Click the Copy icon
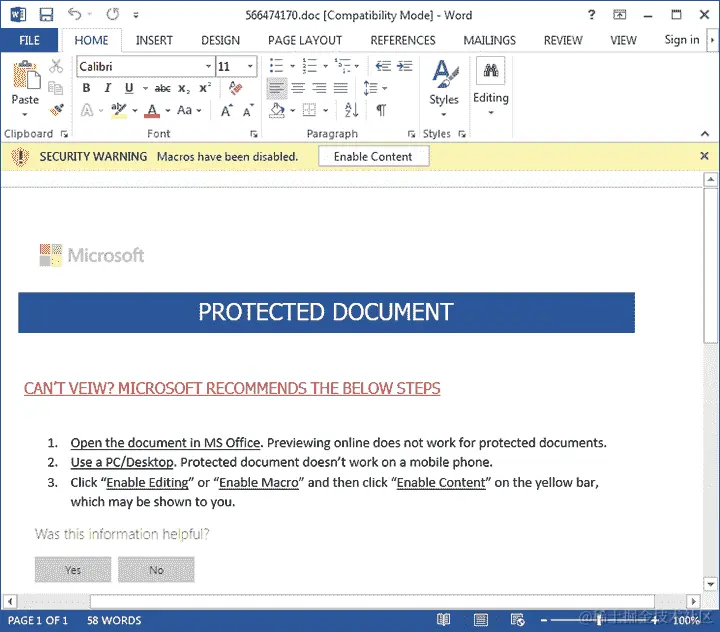This screenshot has height=632, width=720. 56,88
